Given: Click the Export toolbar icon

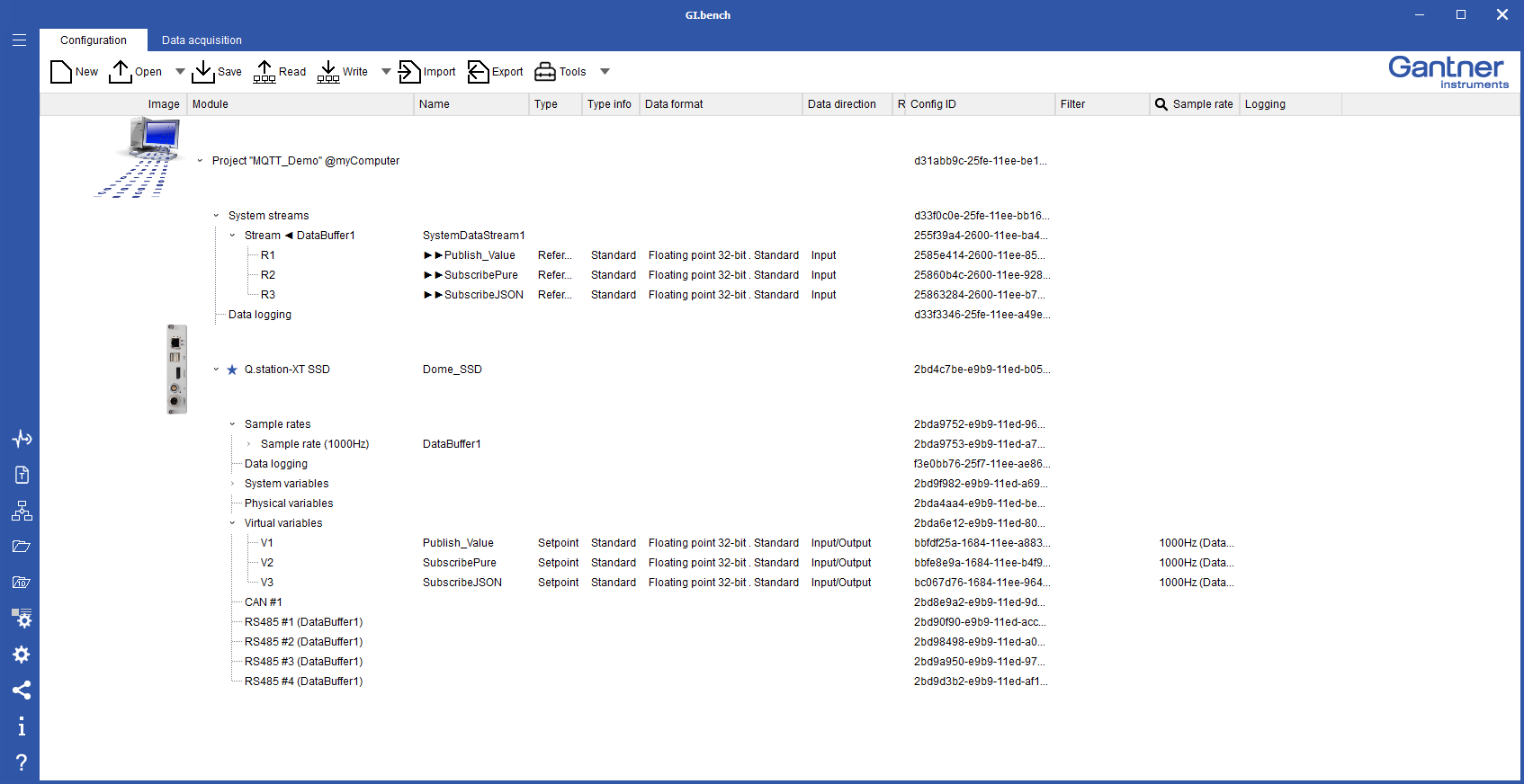Looking at the screenshot, I should 478,72.
